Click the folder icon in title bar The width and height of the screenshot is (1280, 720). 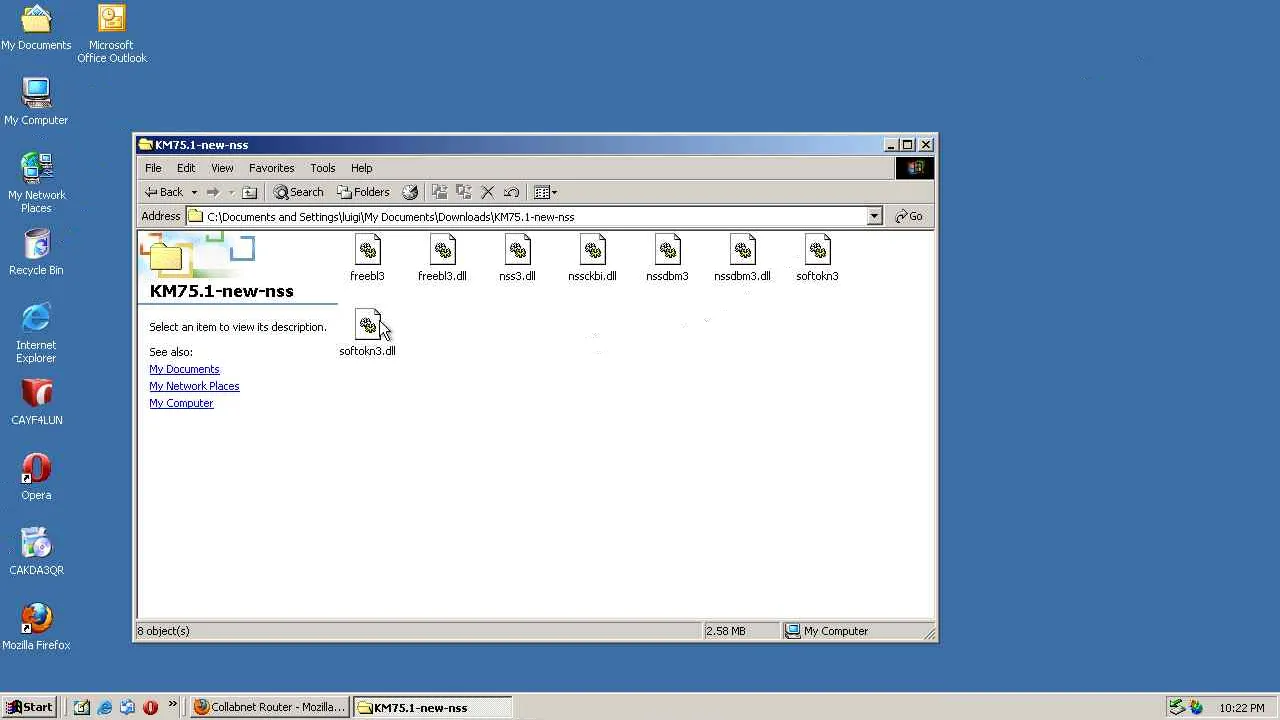tap(145, 145)
